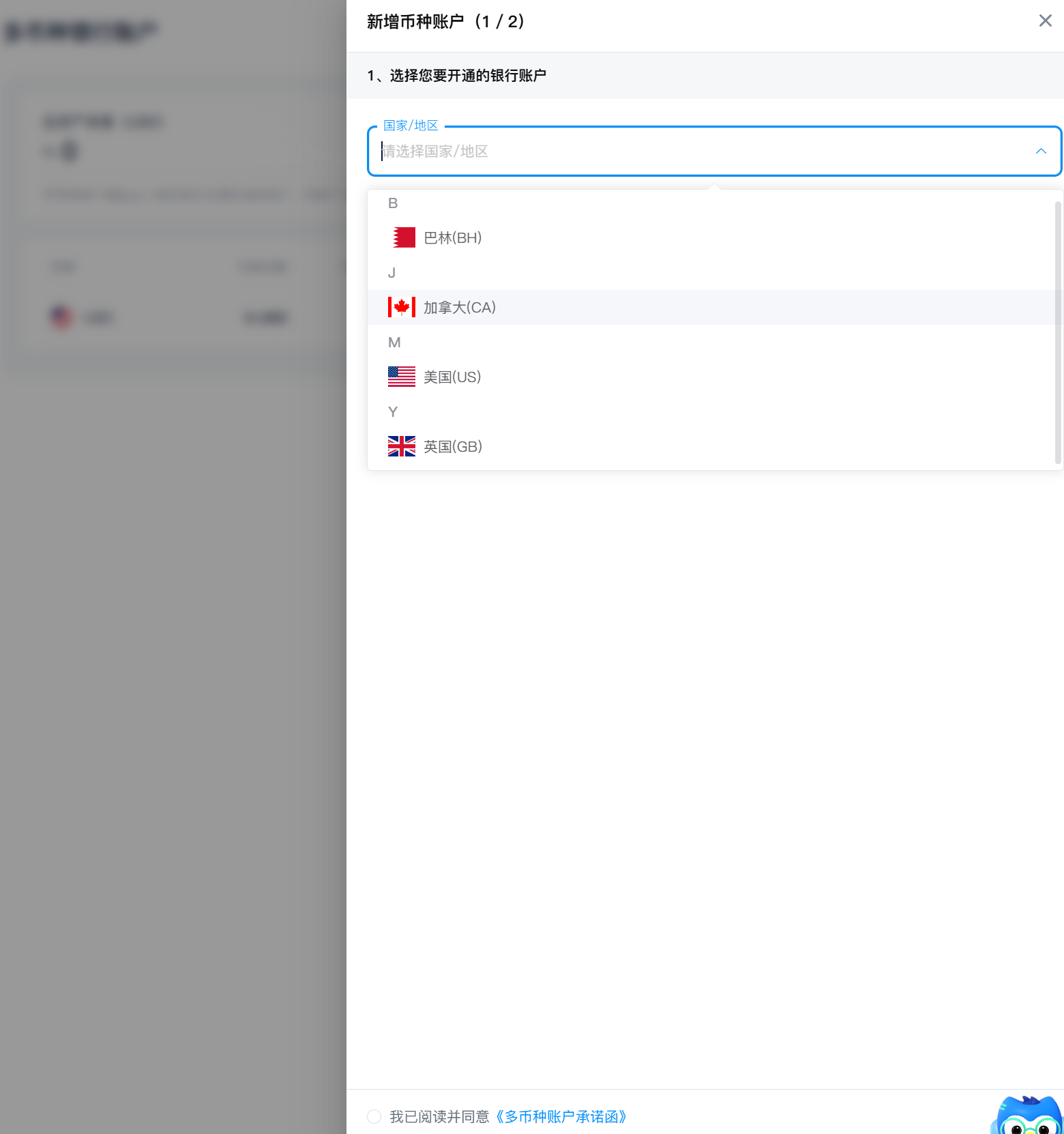Click the 新增币种账户 (1 / 2) title
The image size is (1064, 1134).
point(446,22)
